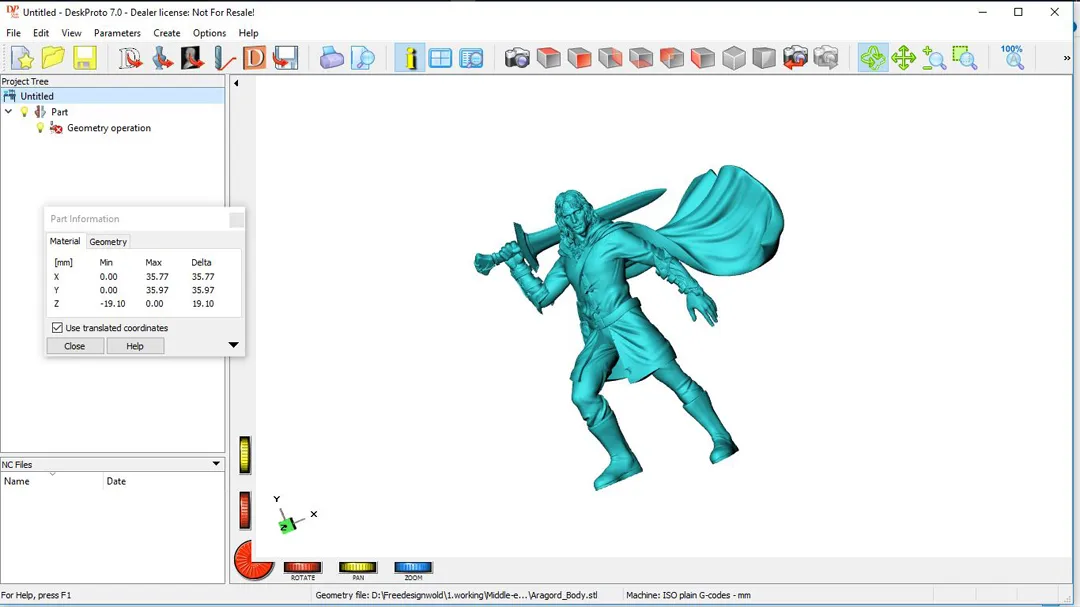Activate the green four-arrow pan mode icon
The image size is (1080, 607).
[903, 58]
